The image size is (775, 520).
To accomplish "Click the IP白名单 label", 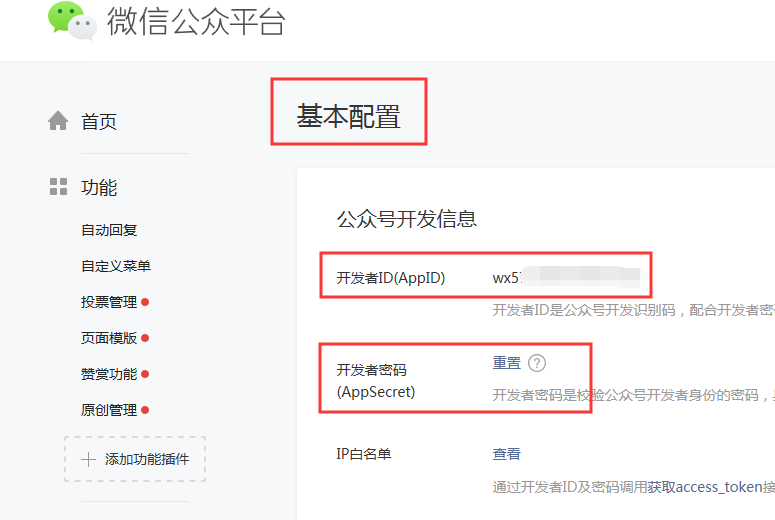I will [364, 454].
